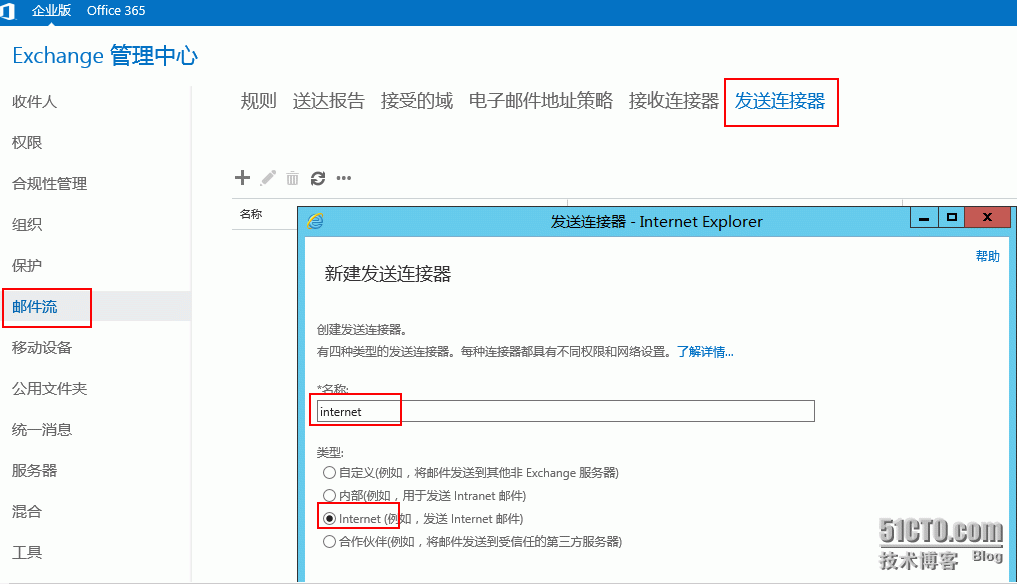Click the edit pencil icon

[x=268, y=178]
